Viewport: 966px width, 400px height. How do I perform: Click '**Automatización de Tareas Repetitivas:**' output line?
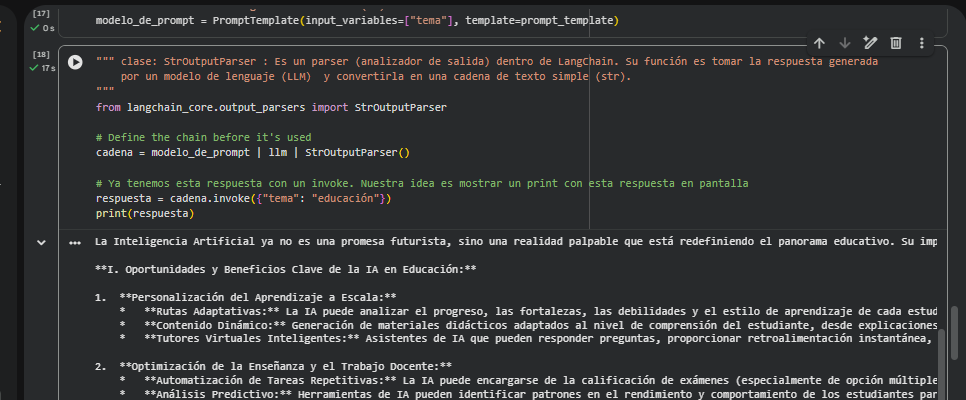pyautogui.click(x=529, y=380)
